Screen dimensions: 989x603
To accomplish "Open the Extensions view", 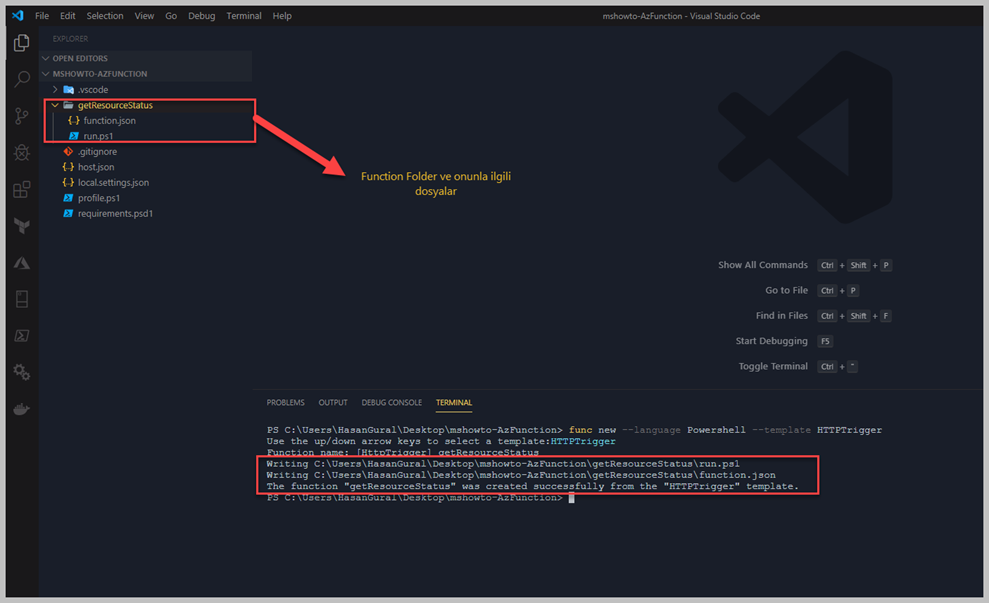I will coord(21,189).
